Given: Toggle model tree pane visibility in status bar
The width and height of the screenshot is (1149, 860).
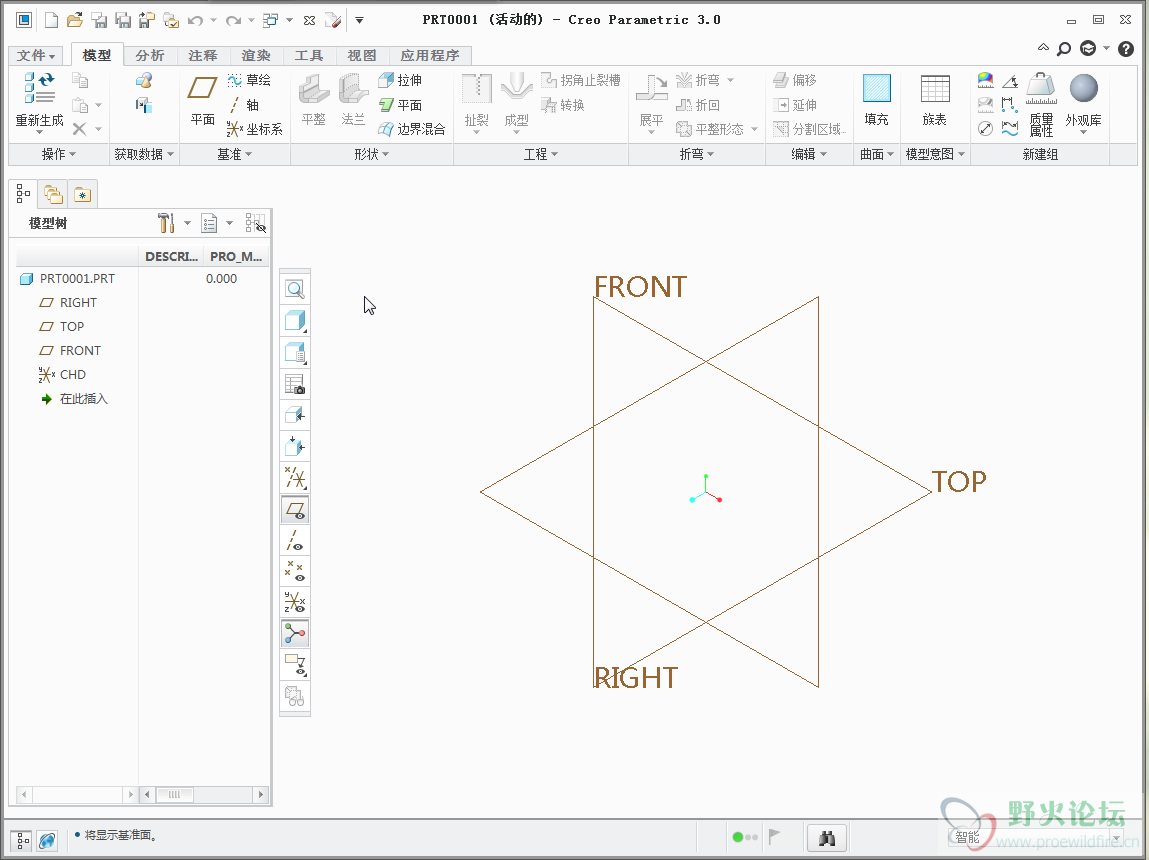Looking at the screenshot, I should [x=21, y=840].
